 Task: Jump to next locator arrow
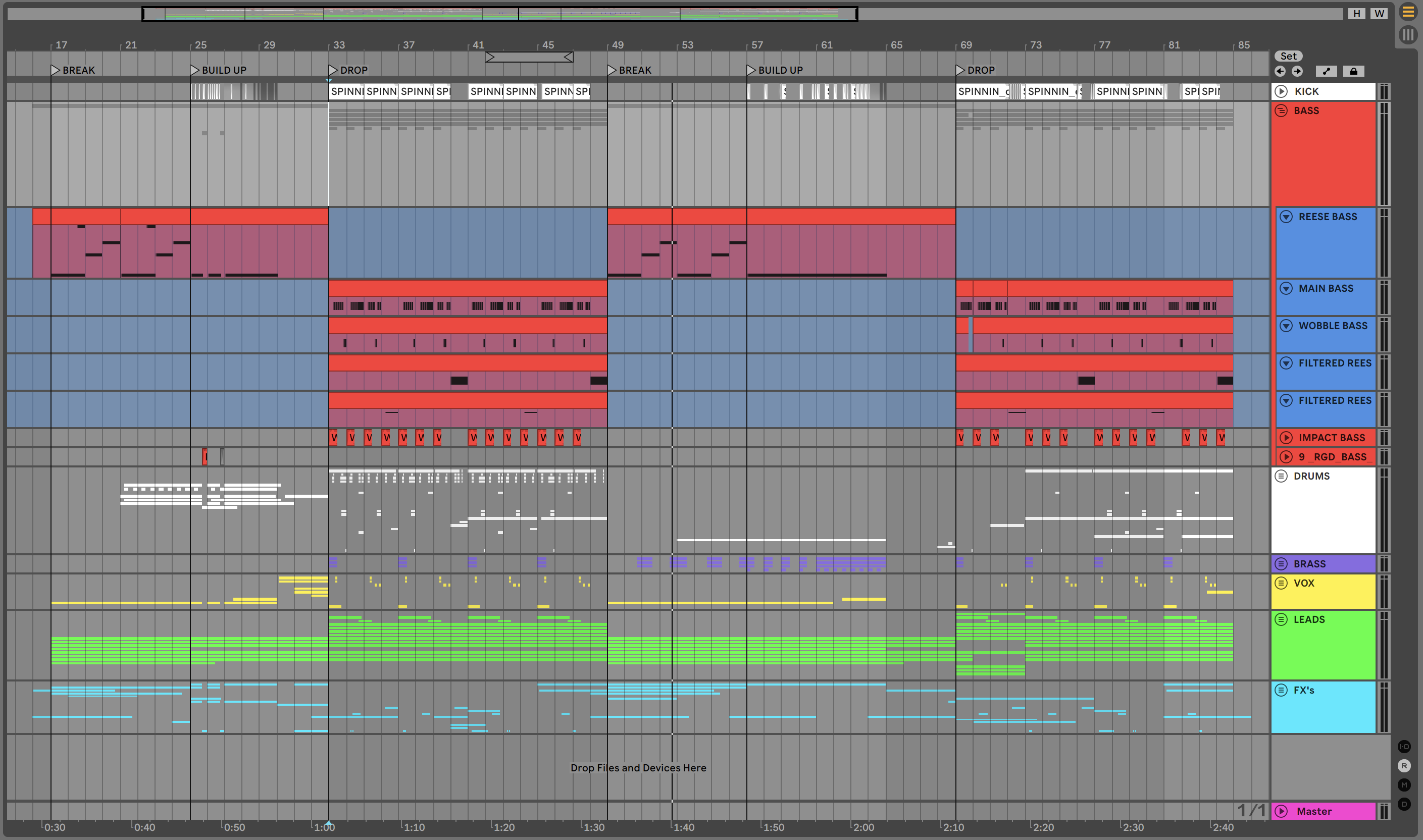pyautogui.click(x=1297, y=71)
